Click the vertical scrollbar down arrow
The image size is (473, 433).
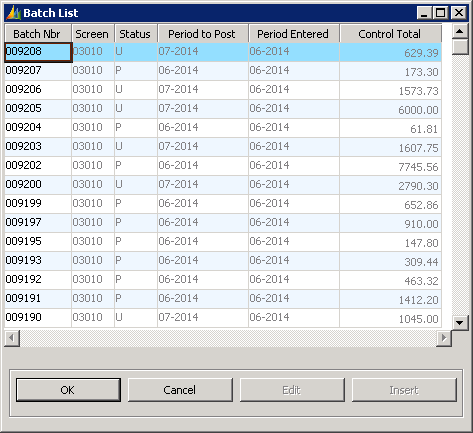click(x=460, y=322)
